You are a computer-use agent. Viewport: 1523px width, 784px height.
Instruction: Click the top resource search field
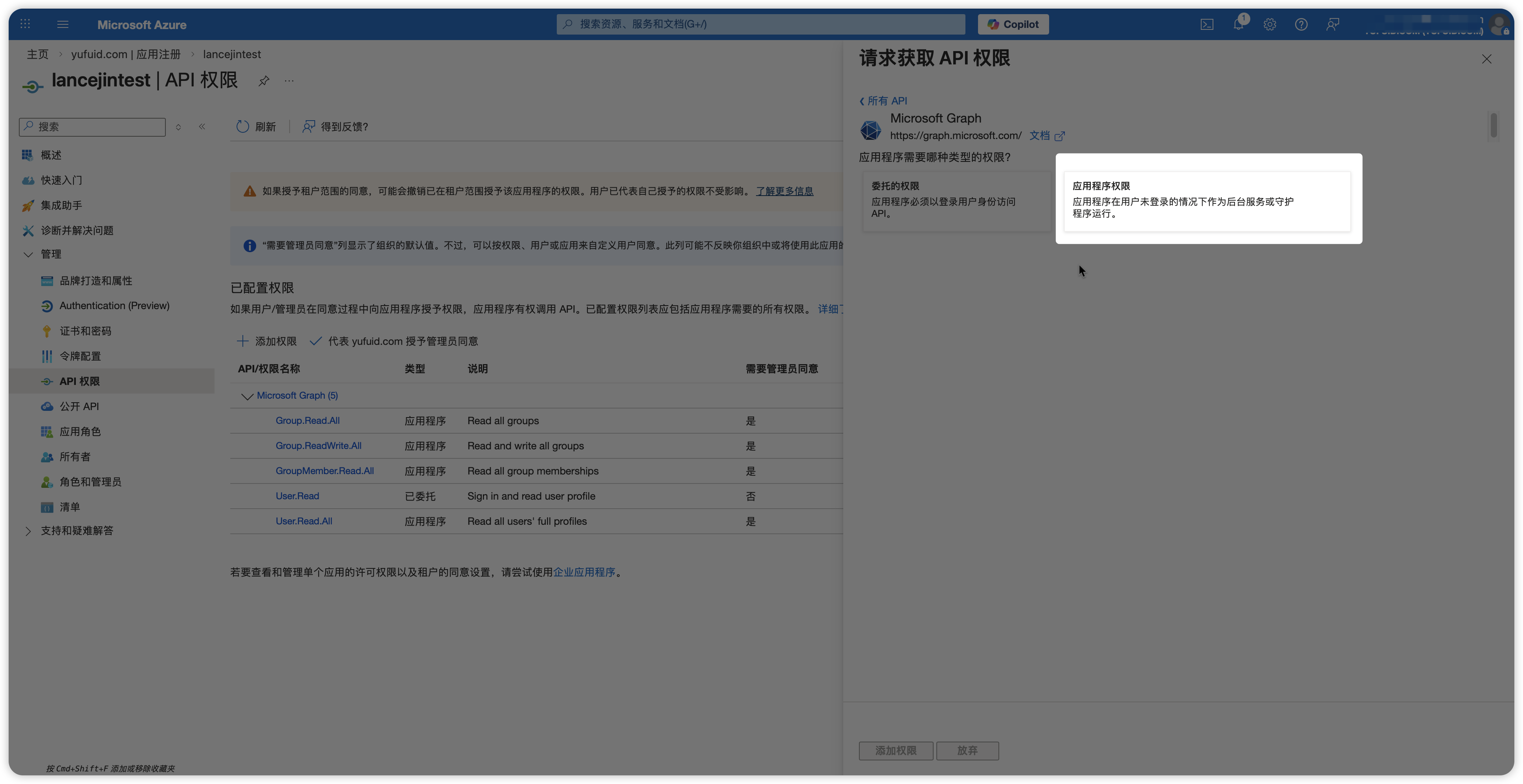[760, 24]
